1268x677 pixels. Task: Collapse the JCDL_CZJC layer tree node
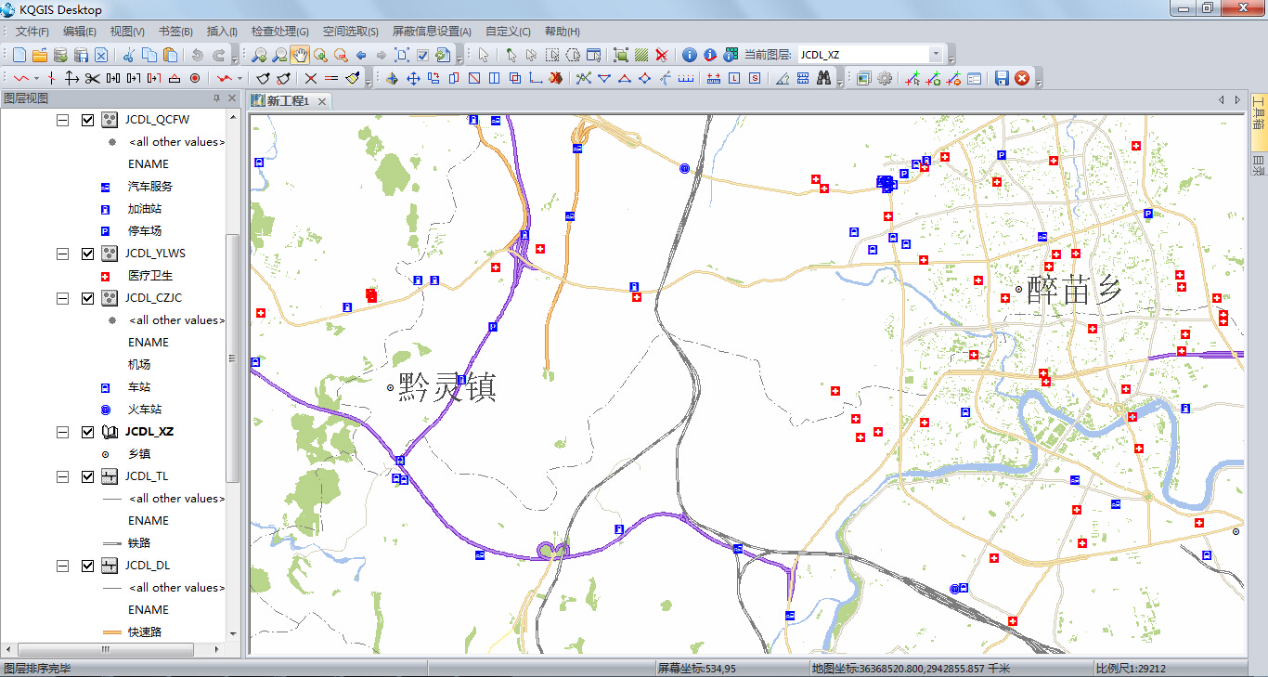click(63, 298)
